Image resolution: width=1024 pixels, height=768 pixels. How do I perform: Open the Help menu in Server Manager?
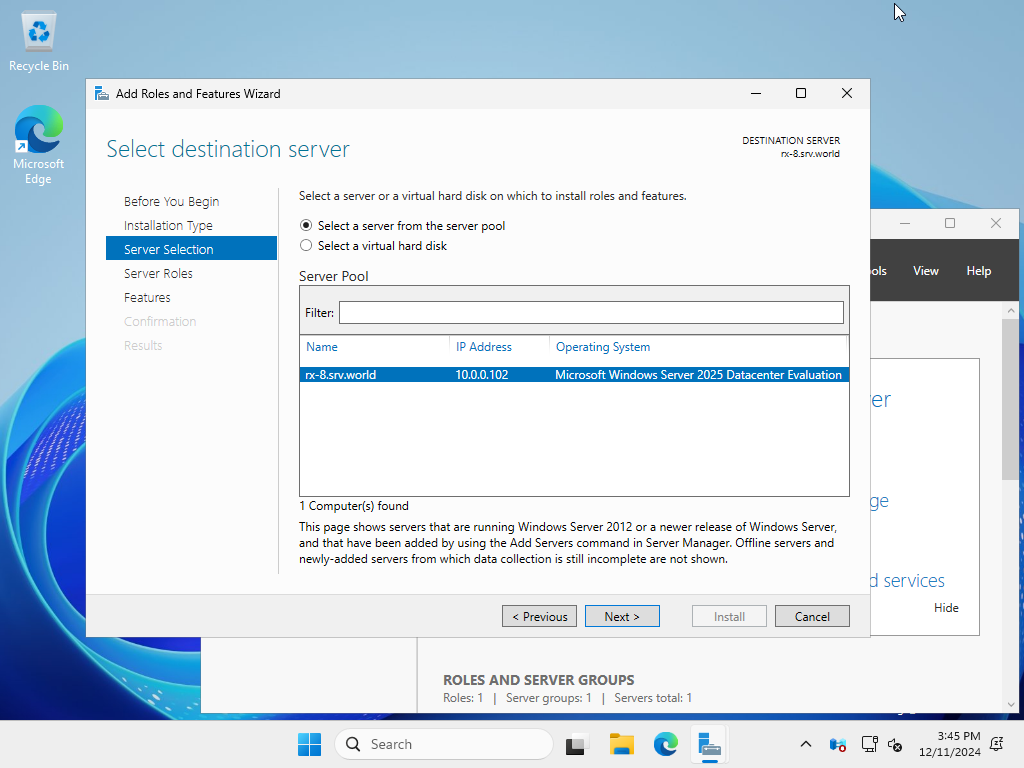(978, 270)
